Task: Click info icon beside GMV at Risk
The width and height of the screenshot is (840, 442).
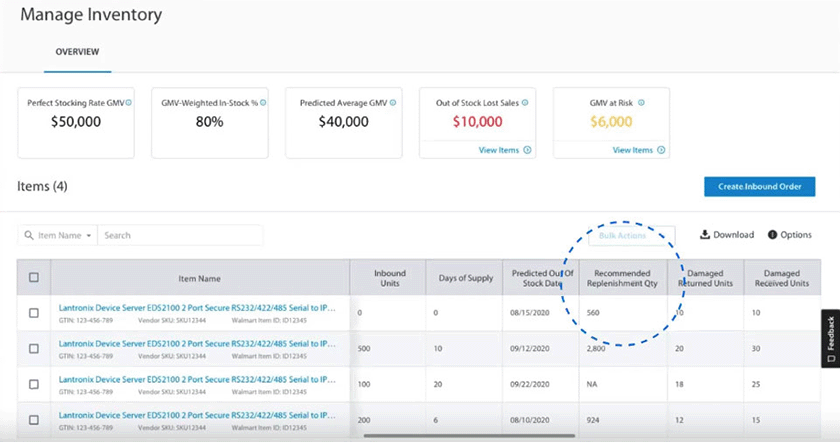Action: 641,102
